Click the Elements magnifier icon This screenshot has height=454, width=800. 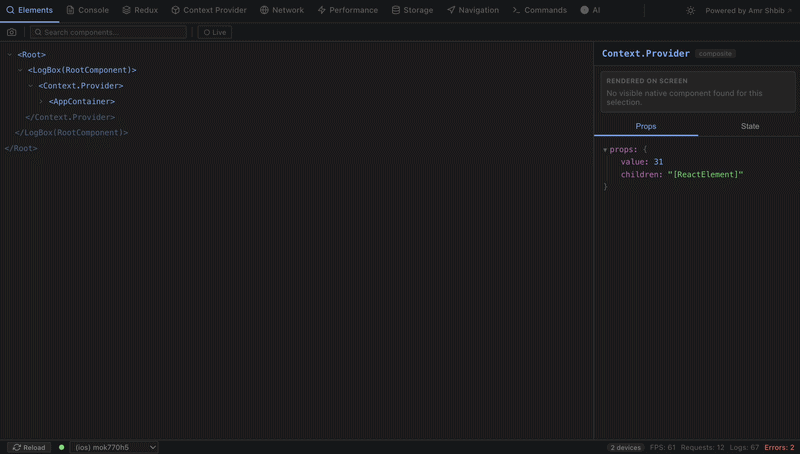(x=10, y=10)
